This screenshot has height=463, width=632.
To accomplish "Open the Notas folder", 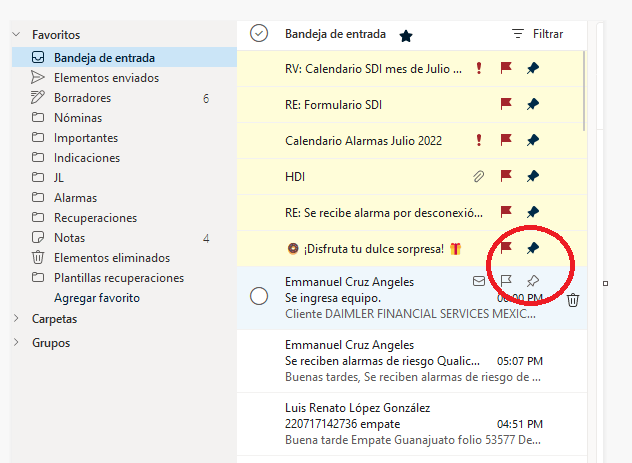I will 124,238.
